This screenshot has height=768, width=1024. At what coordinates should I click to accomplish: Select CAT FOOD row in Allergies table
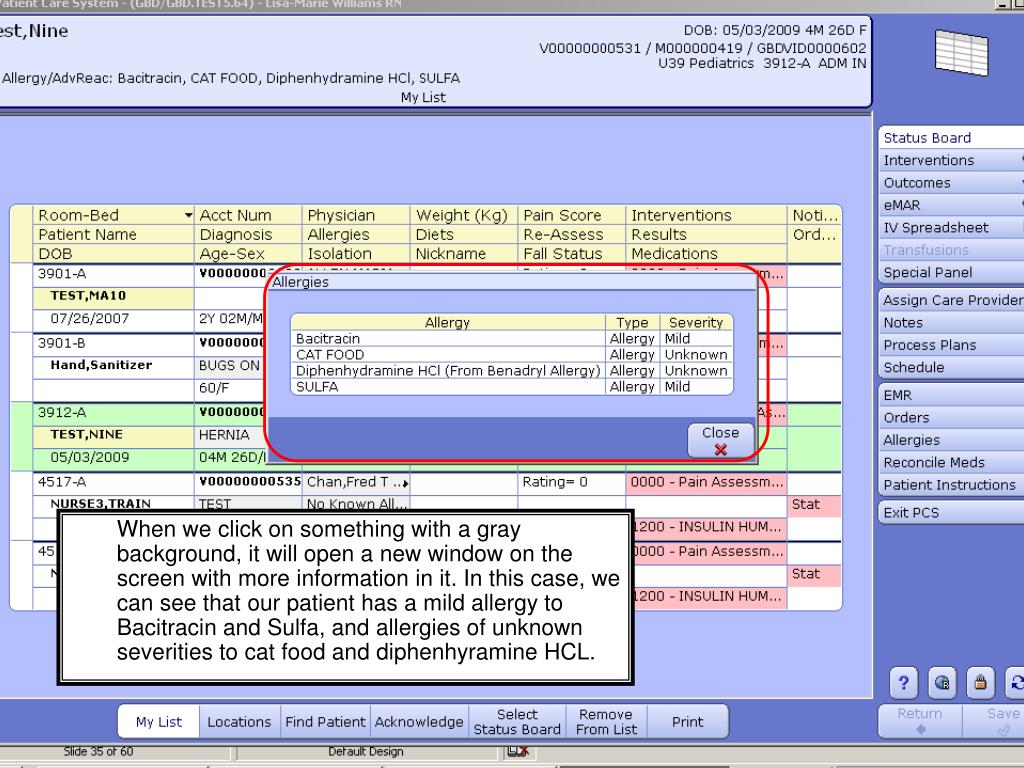coord(512,355)
